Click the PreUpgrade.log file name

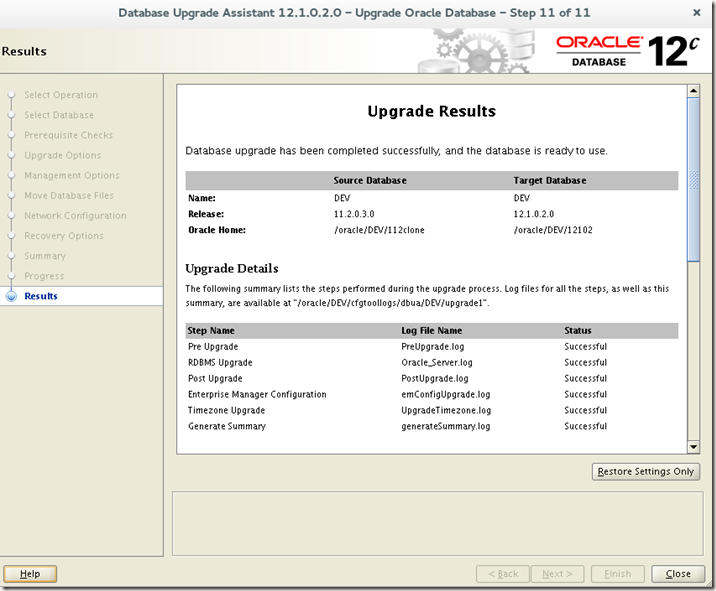(432, 347)
